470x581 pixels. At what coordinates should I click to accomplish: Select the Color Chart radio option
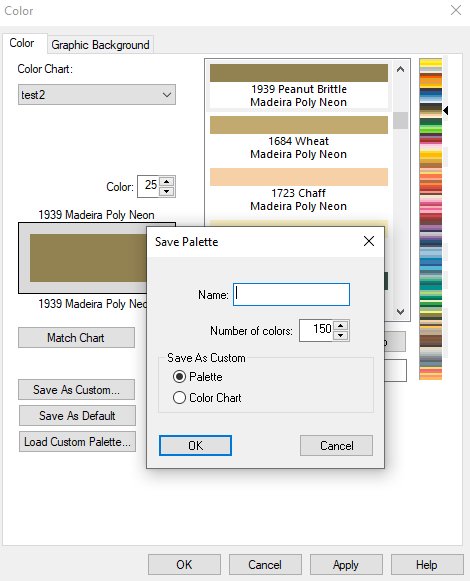point(179,398)
